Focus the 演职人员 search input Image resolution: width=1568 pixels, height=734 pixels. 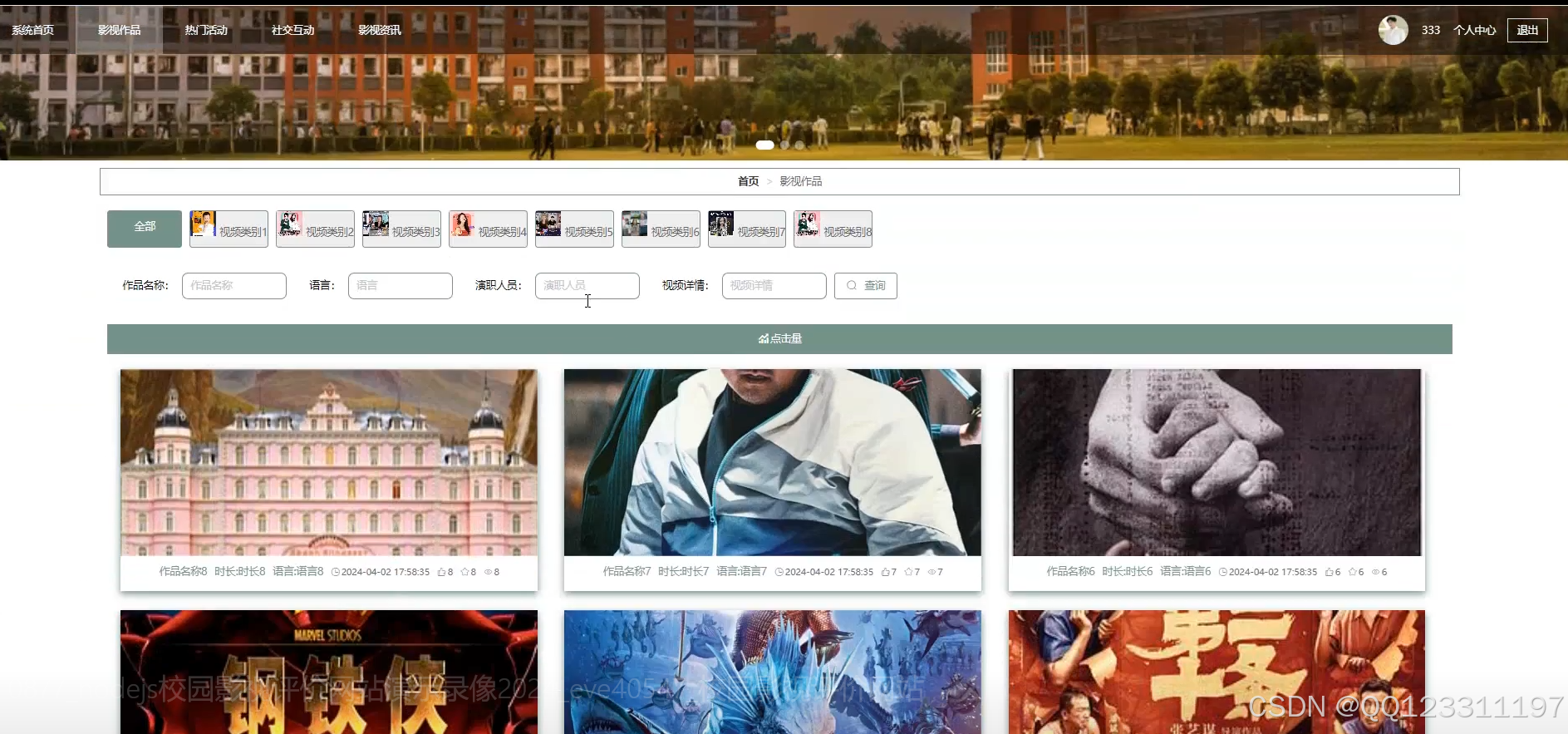tap(587, 285)
